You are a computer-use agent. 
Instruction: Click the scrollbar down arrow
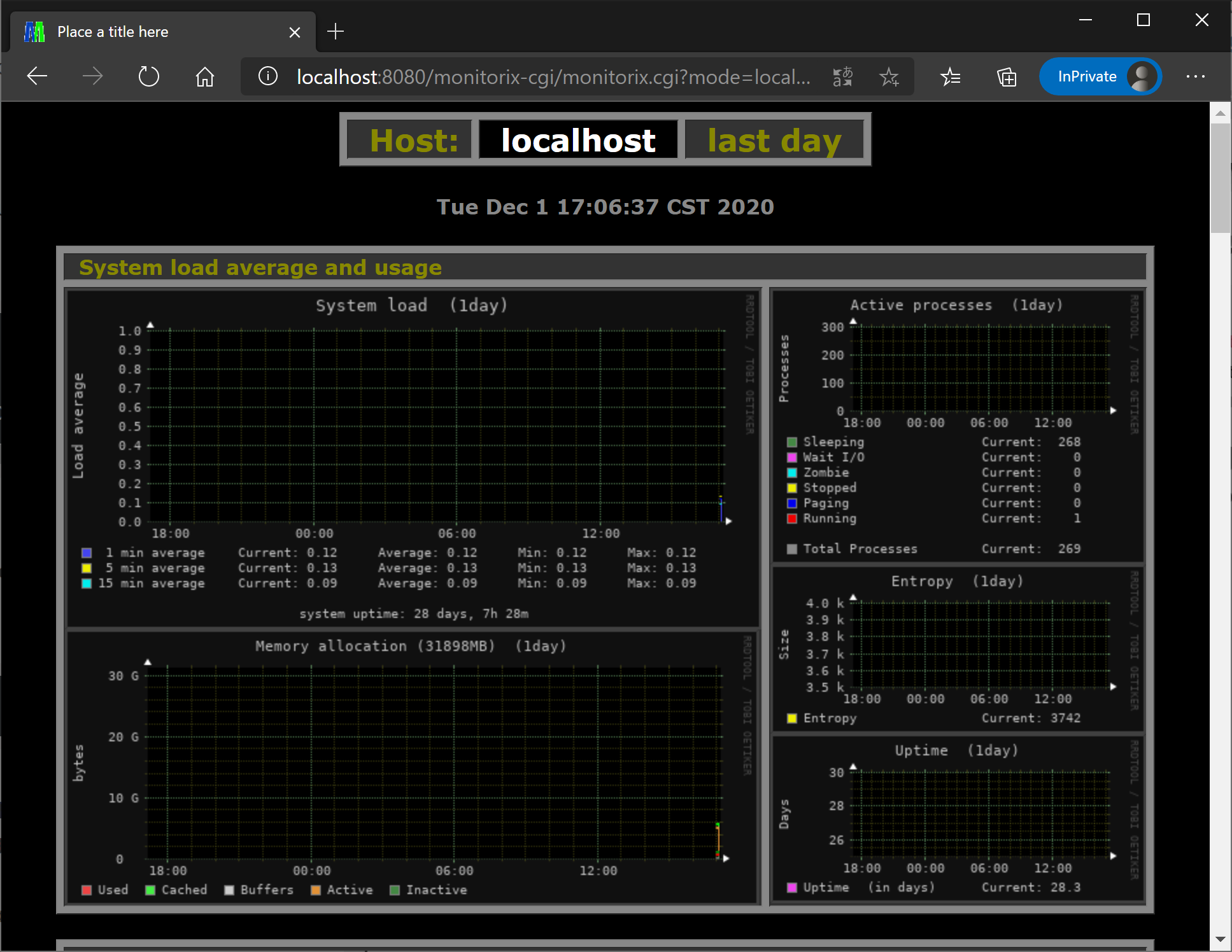(x=1220, y=939)
